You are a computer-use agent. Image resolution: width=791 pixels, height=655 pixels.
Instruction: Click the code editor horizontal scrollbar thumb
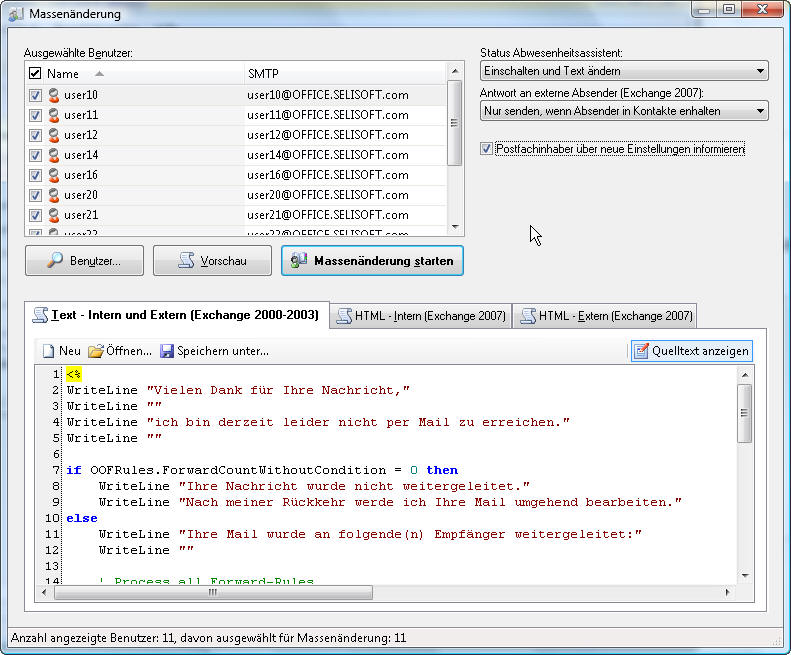pos(213,592)
